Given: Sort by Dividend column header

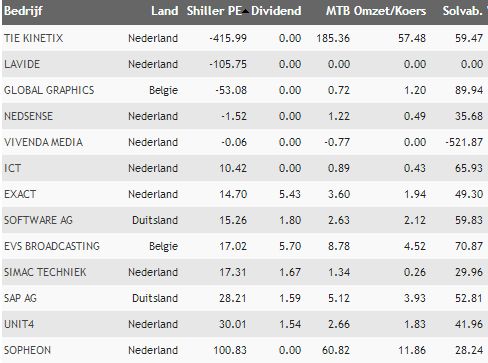Looking at the screenshot, I should click(x=276, y=11).
